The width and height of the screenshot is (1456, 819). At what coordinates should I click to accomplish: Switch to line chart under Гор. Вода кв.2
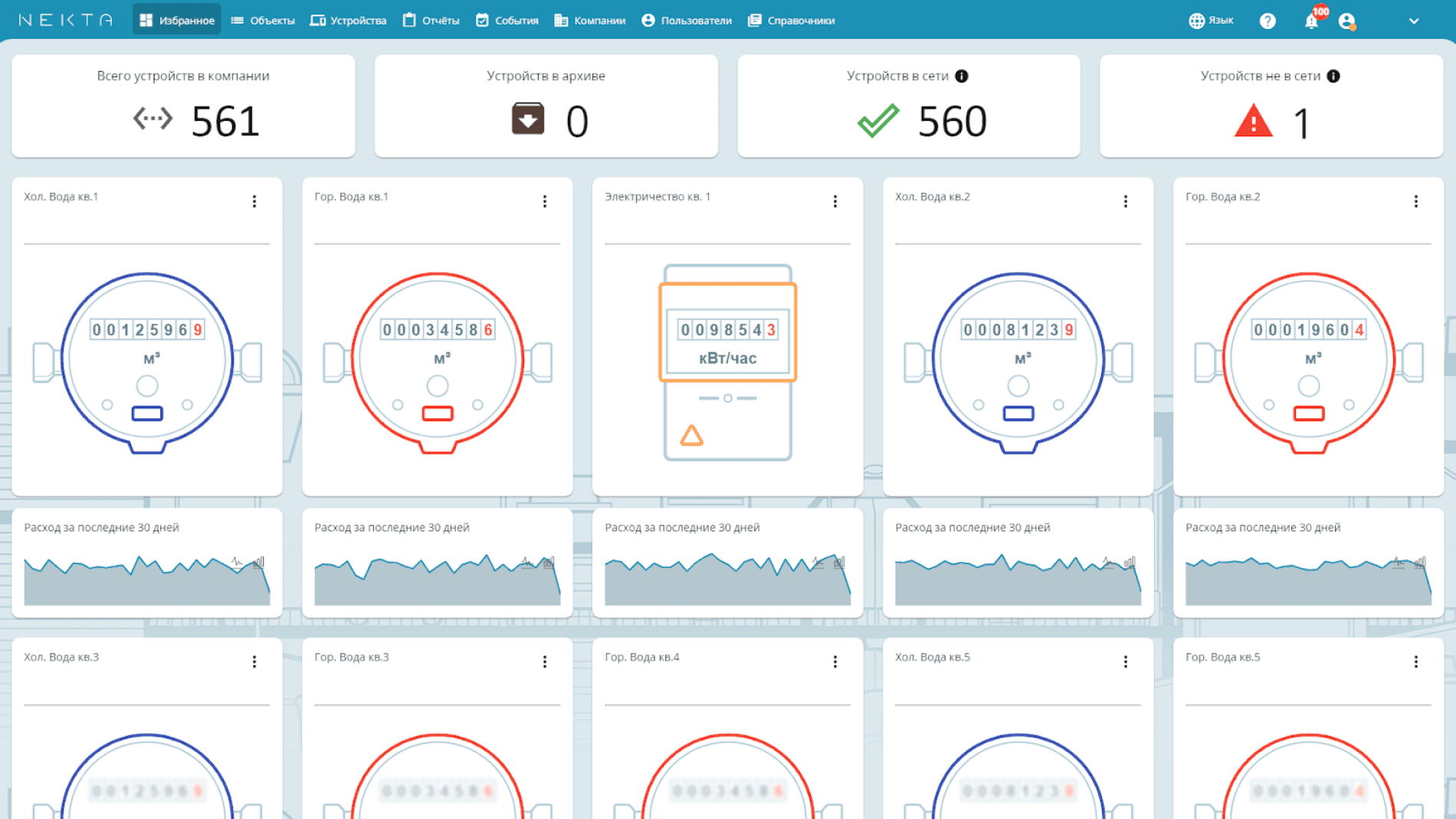pos(1399,562)
